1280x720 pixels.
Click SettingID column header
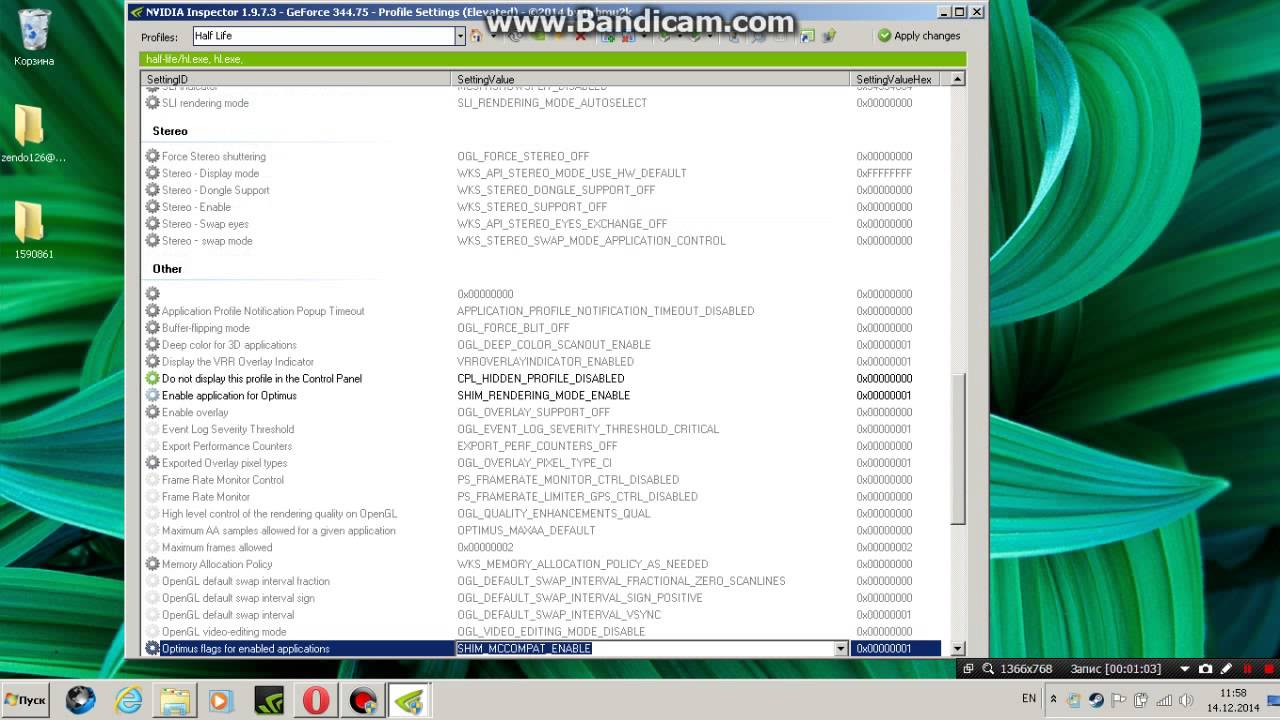coord(296,79)
